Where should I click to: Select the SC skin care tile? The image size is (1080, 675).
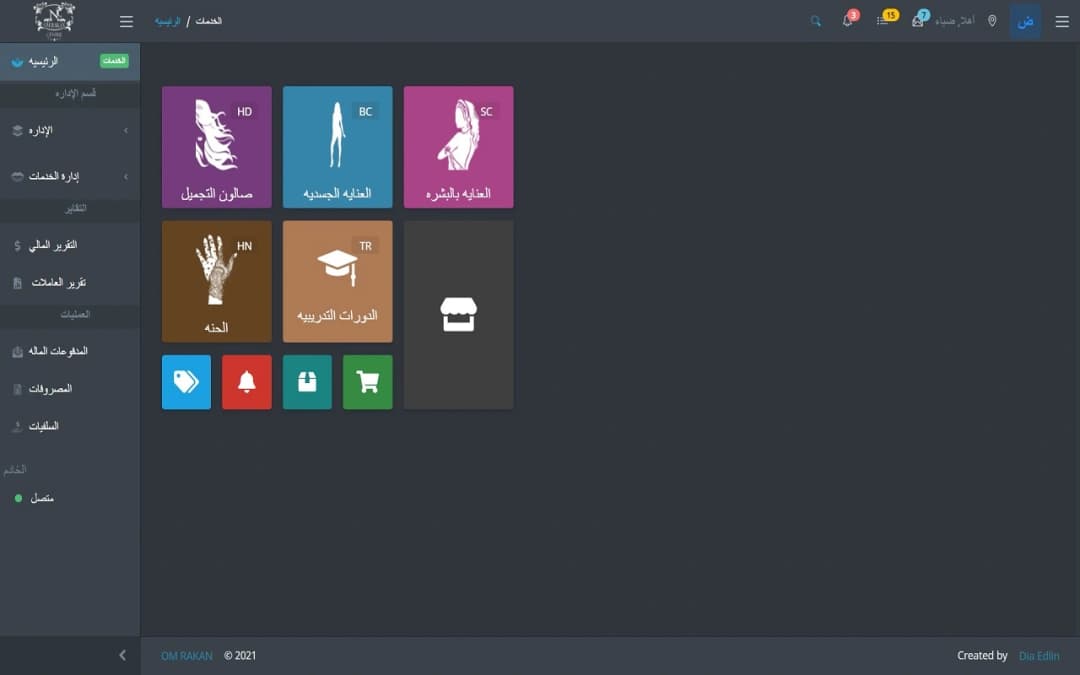click(458, 147)
